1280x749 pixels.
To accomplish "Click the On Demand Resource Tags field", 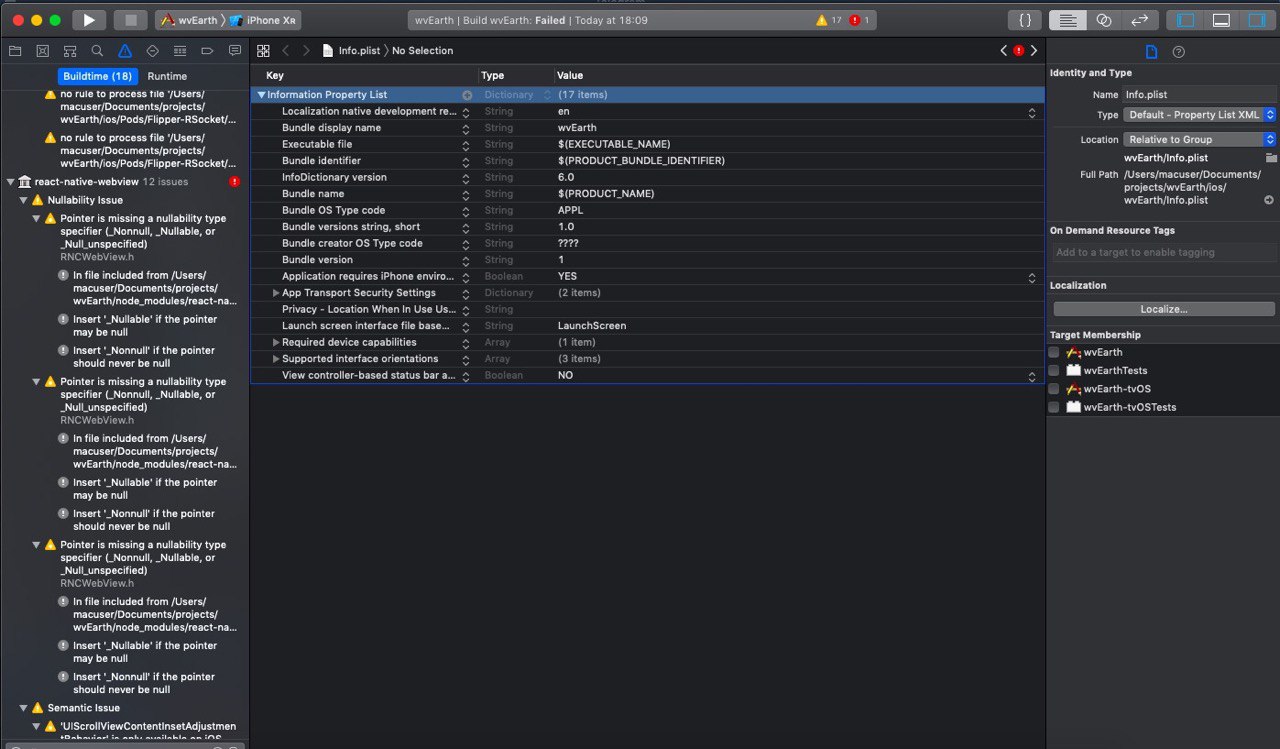I will pyautogui.click(x=1163, y=252).
